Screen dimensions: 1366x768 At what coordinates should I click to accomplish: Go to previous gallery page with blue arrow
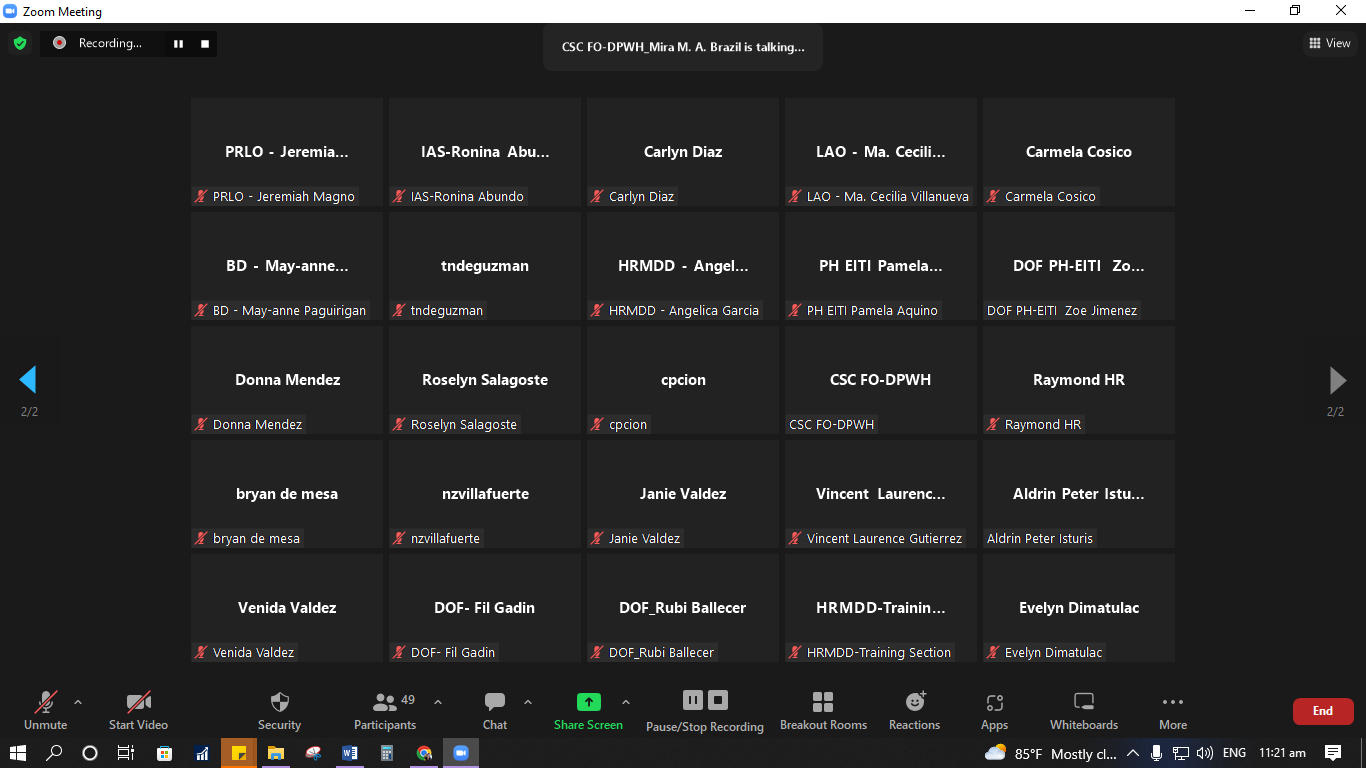click(28, 380)
